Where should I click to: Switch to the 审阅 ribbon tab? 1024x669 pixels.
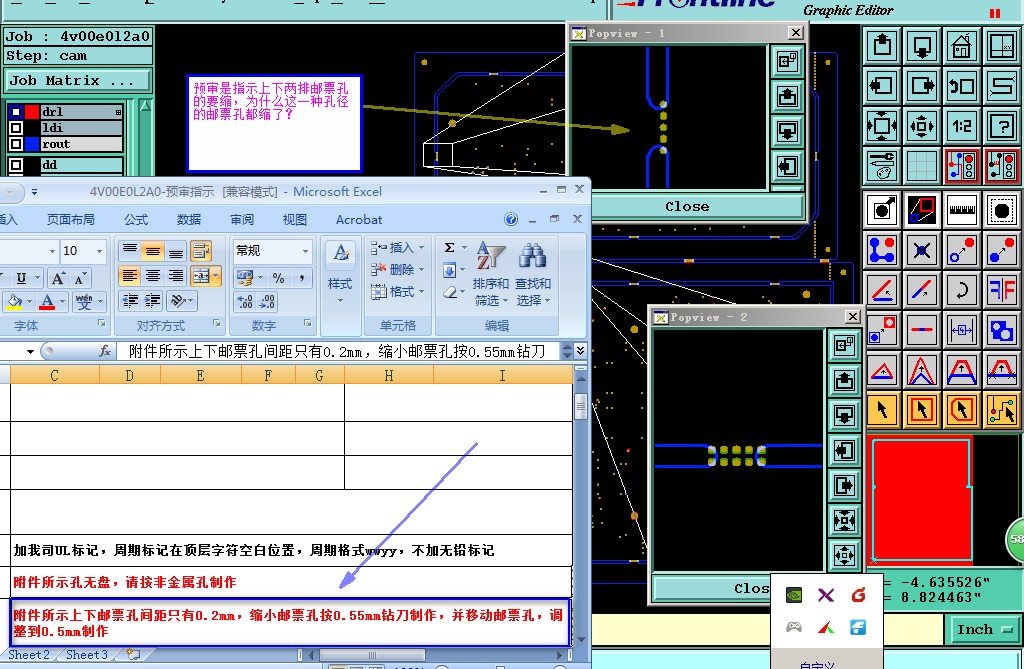tap(242, 220)
